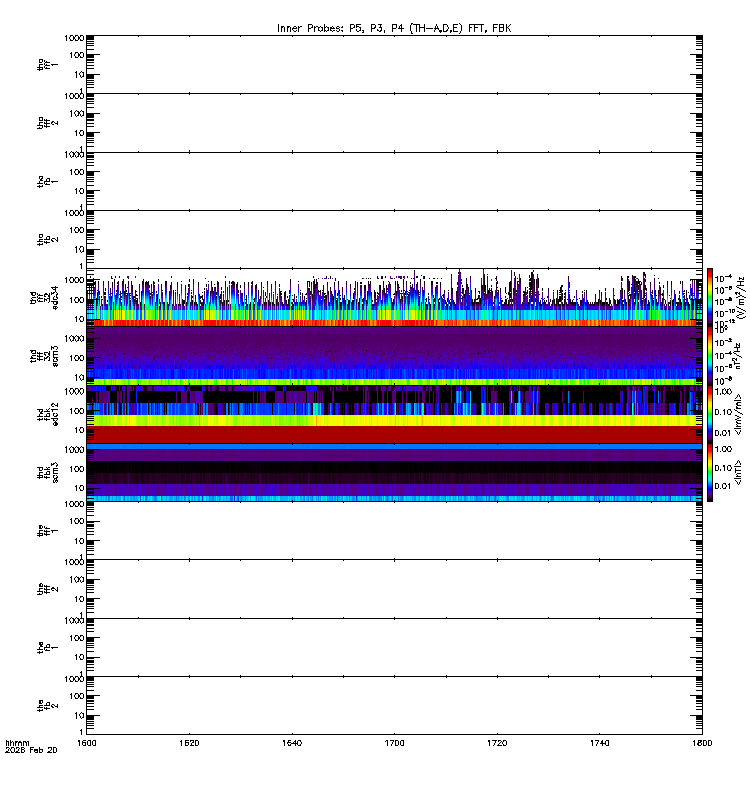The height and width of the screenshot is (800, 750).
Task: Click the "hhmm" axis format label
Action: pos(17,743)
